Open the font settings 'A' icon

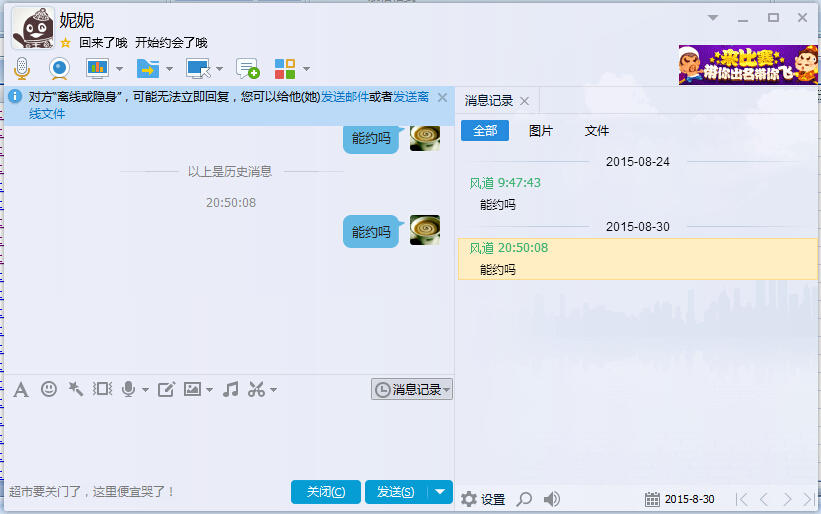click(21, 389)
